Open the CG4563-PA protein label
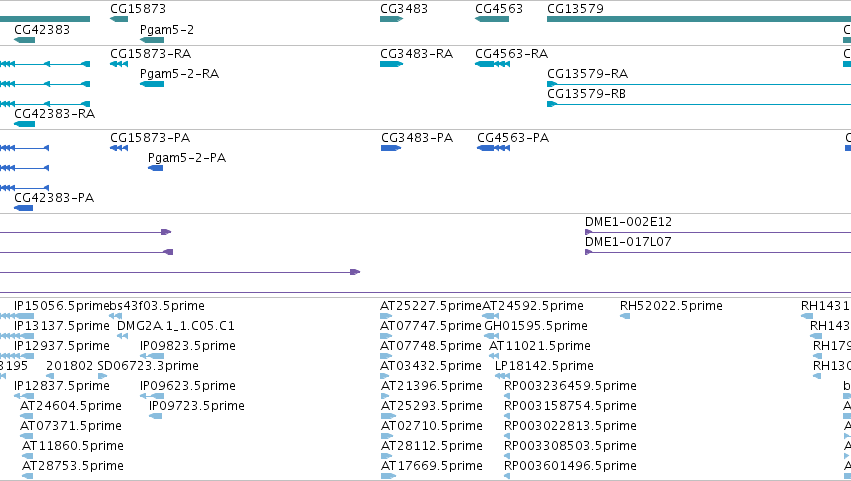 coord(513,137)
